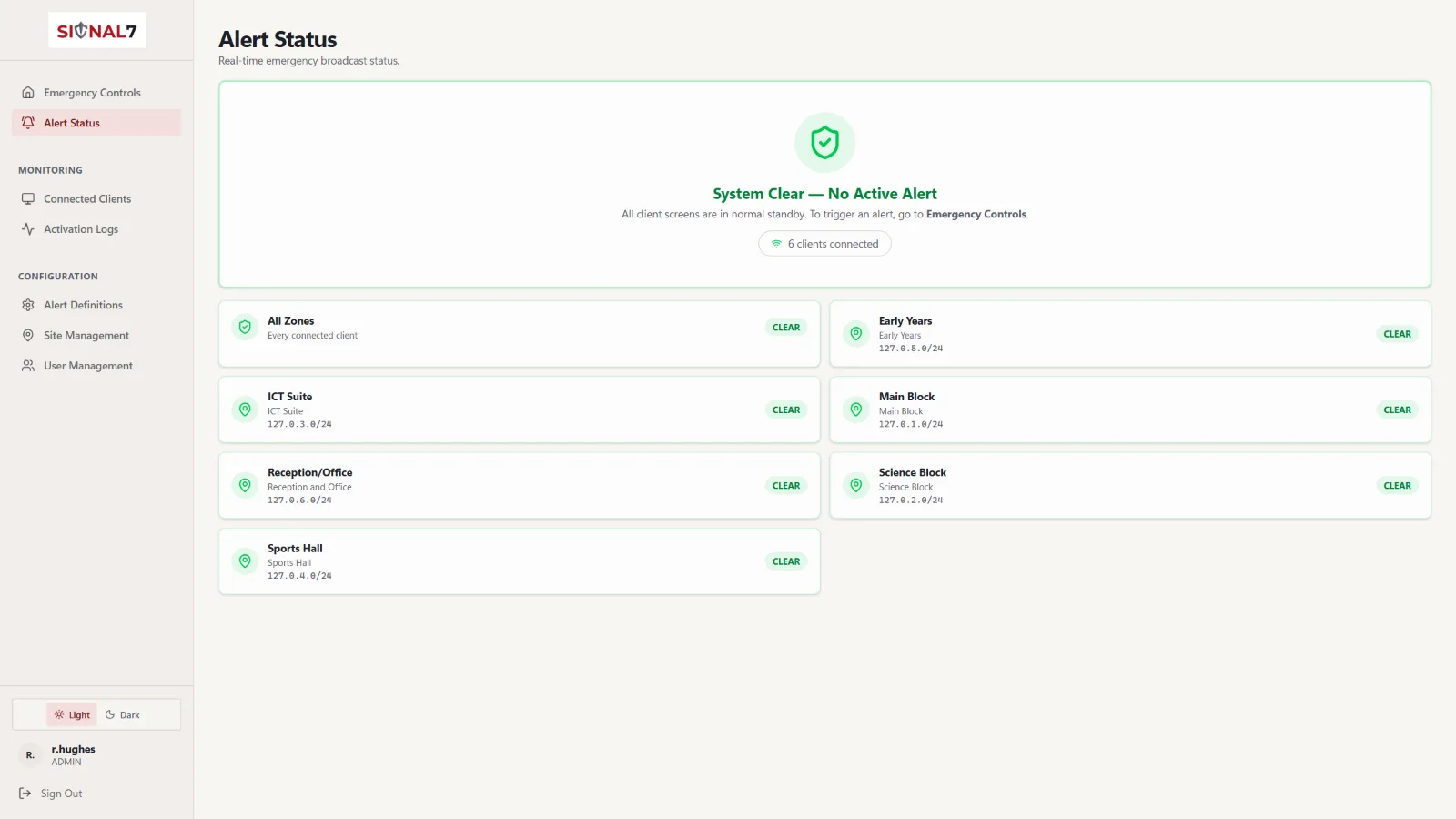This screenshot has height=819, width=1456.
Task: Click the location pin on Early Years card
Action: 856,334
